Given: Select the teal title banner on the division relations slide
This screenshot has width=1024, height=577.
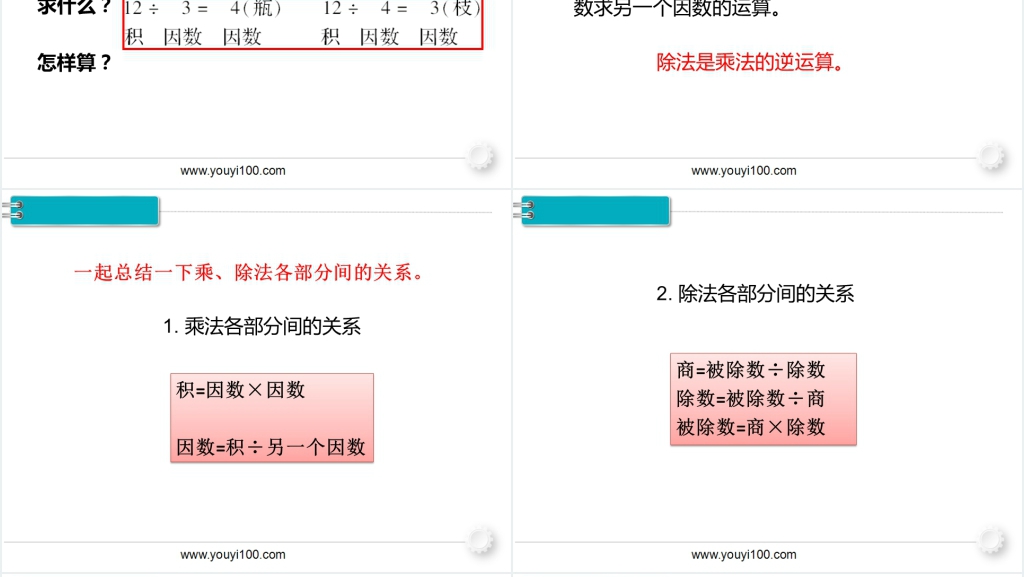Looking at the screenshot, I should pos(597,211).
